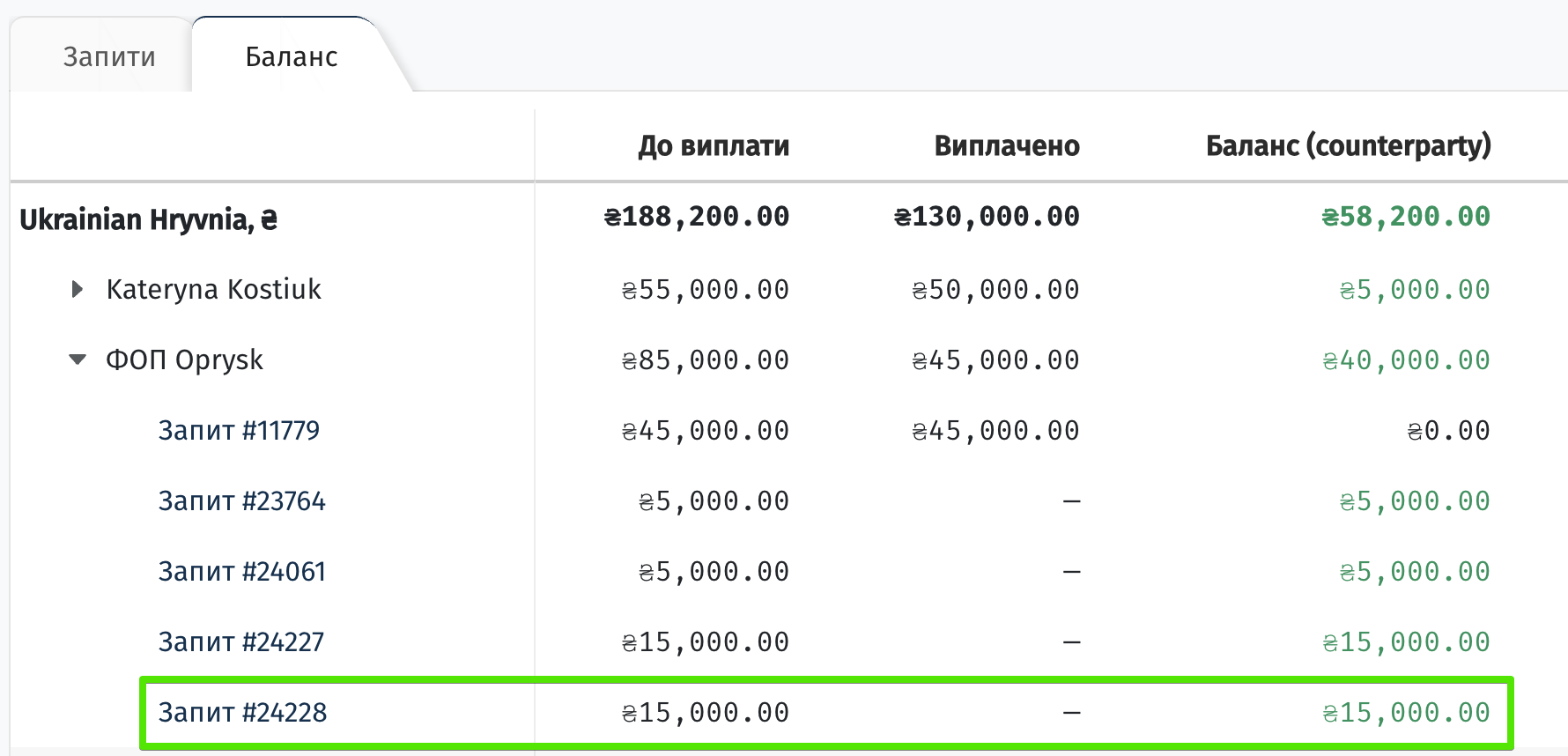
Task: Click ФОП Oprysk name
Action: tap(184, 359)
